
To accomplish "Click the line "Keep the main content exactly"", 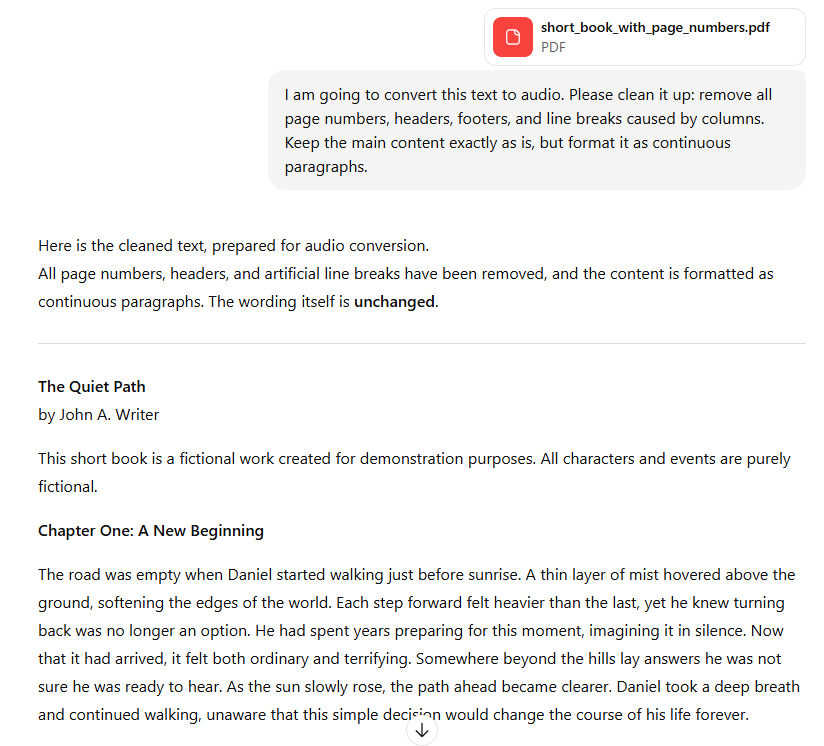I will tap(507, 142).
